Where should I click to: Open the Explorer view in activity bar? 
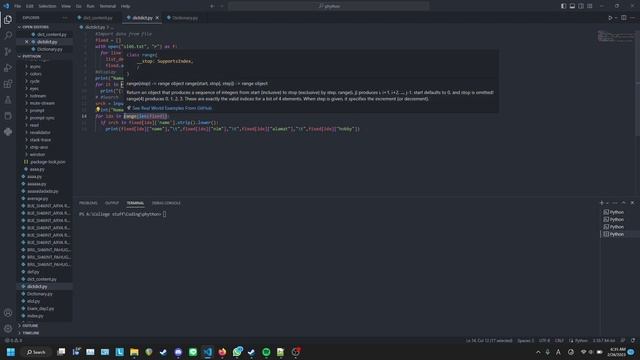coord(8,20)
